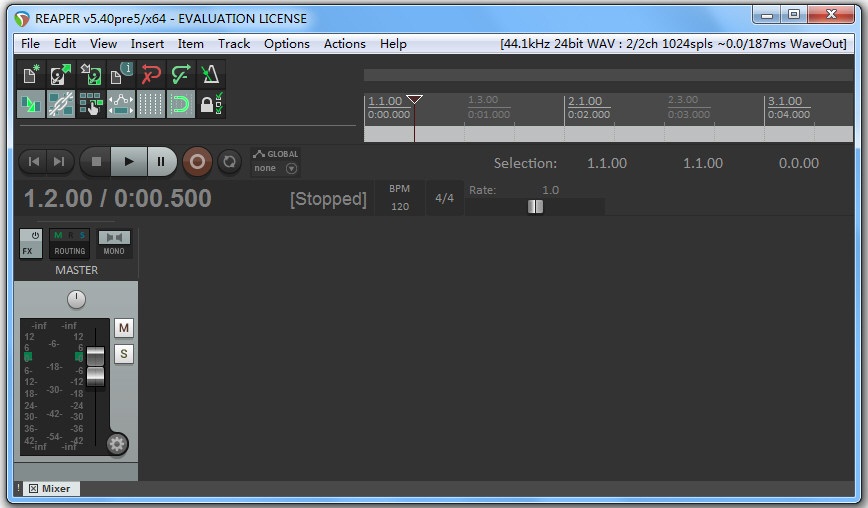The image size is (868, 508).
Task: Click the time display 1.2.00 / 0:00.500
Action: click(x=117, y=198)
